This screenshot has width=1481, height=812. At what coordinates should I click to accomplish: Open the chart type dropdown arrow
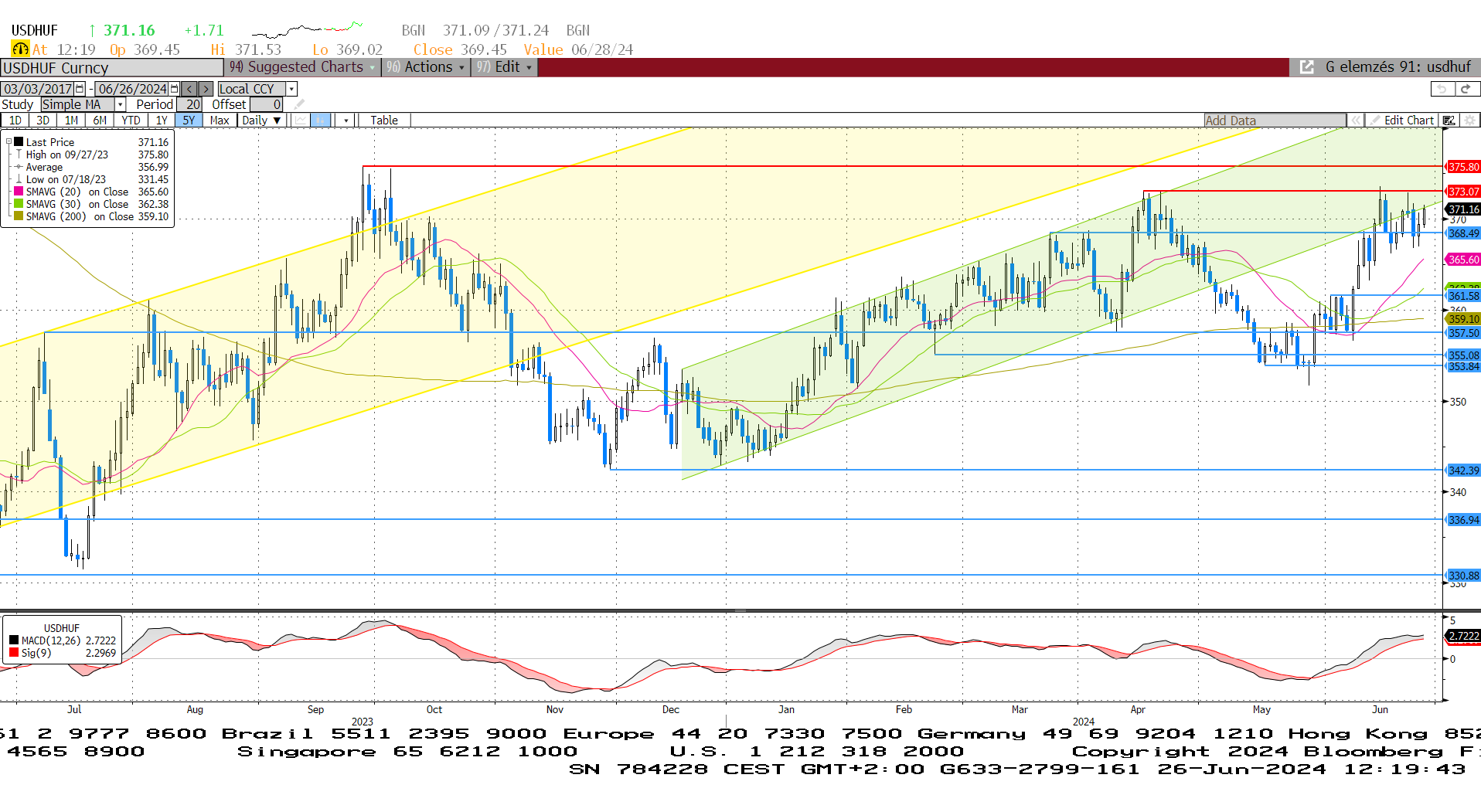pos(346,120)
